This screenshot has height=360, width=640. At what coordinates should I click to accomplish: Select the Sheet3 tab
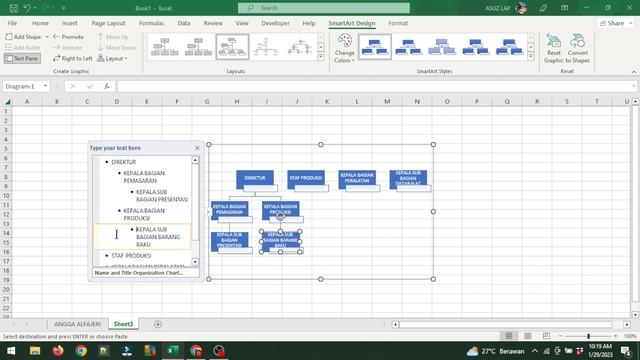(123, 324)
